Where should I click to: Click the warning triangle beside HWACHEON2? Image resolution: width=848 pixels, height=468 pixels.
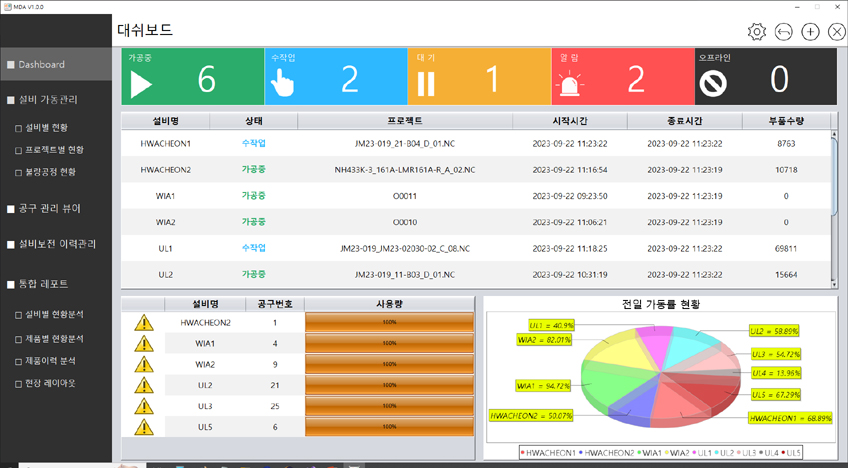click(x=145, y=323)
